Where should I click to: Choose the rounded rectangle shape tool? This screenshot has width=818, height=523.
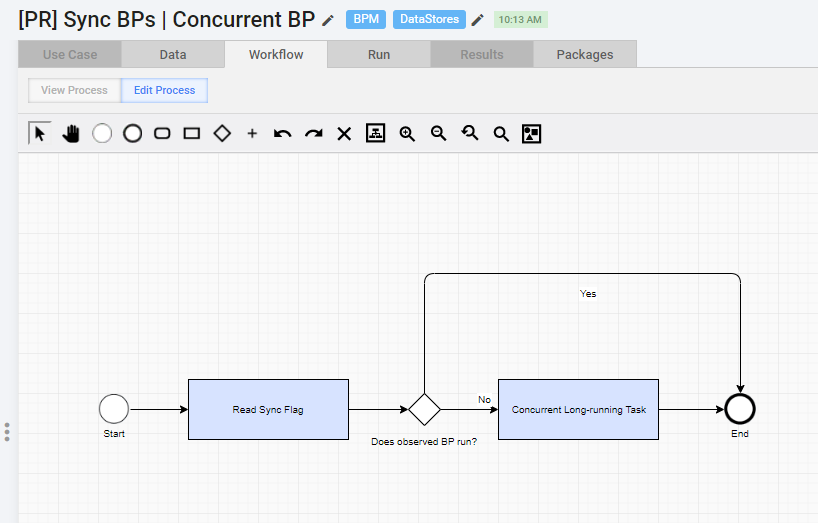(x=162, y=133)
